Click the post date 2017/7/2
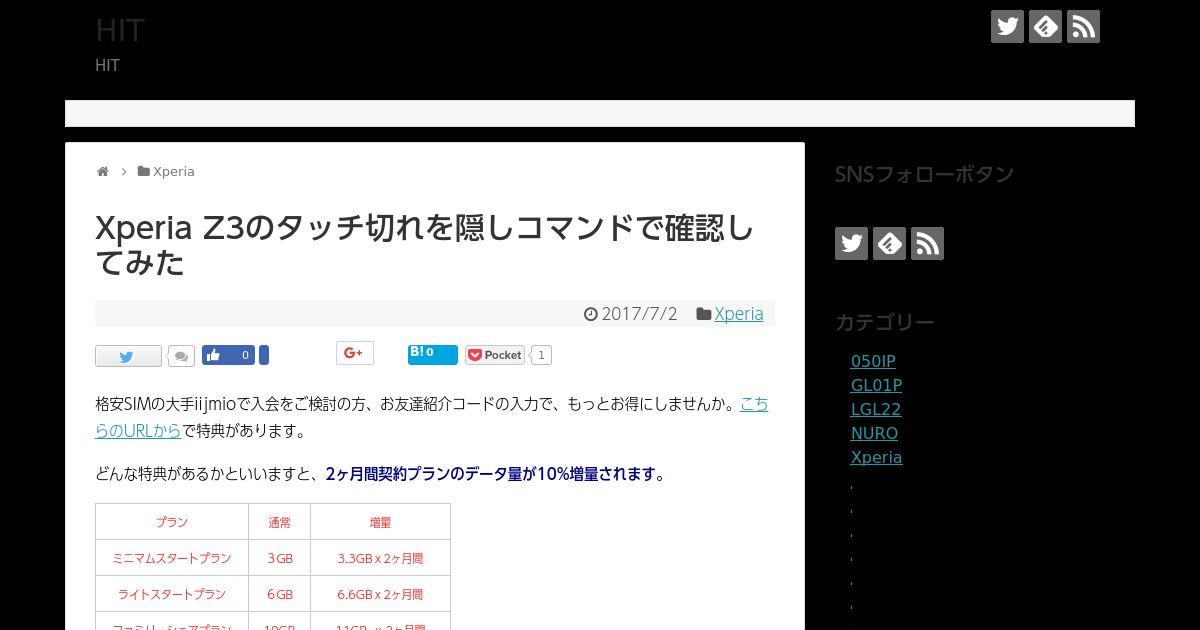Screen dimensions: 1200x630 pos(639,313)
